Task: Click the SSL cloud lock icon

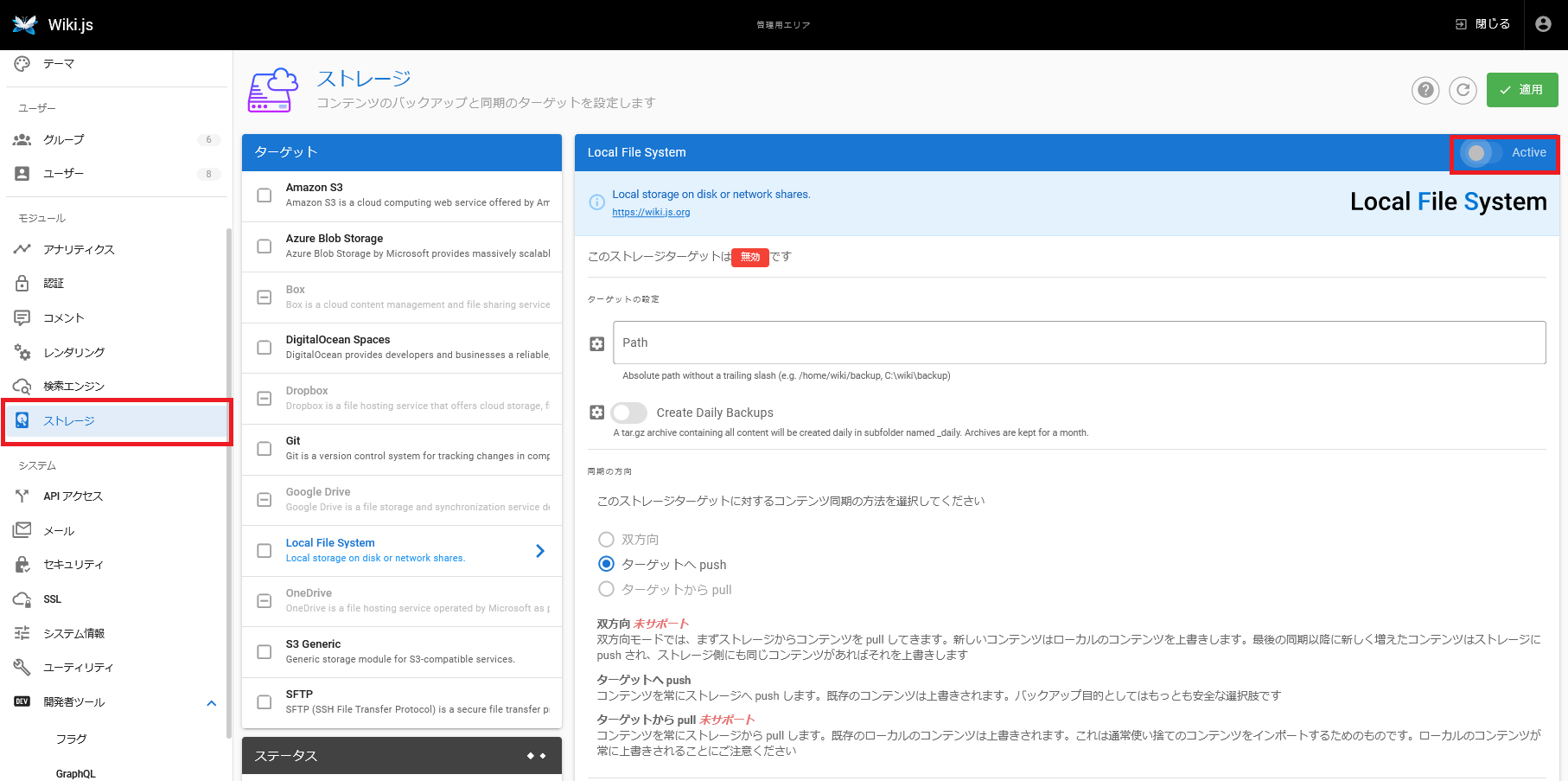Action: tap(22, 599)
